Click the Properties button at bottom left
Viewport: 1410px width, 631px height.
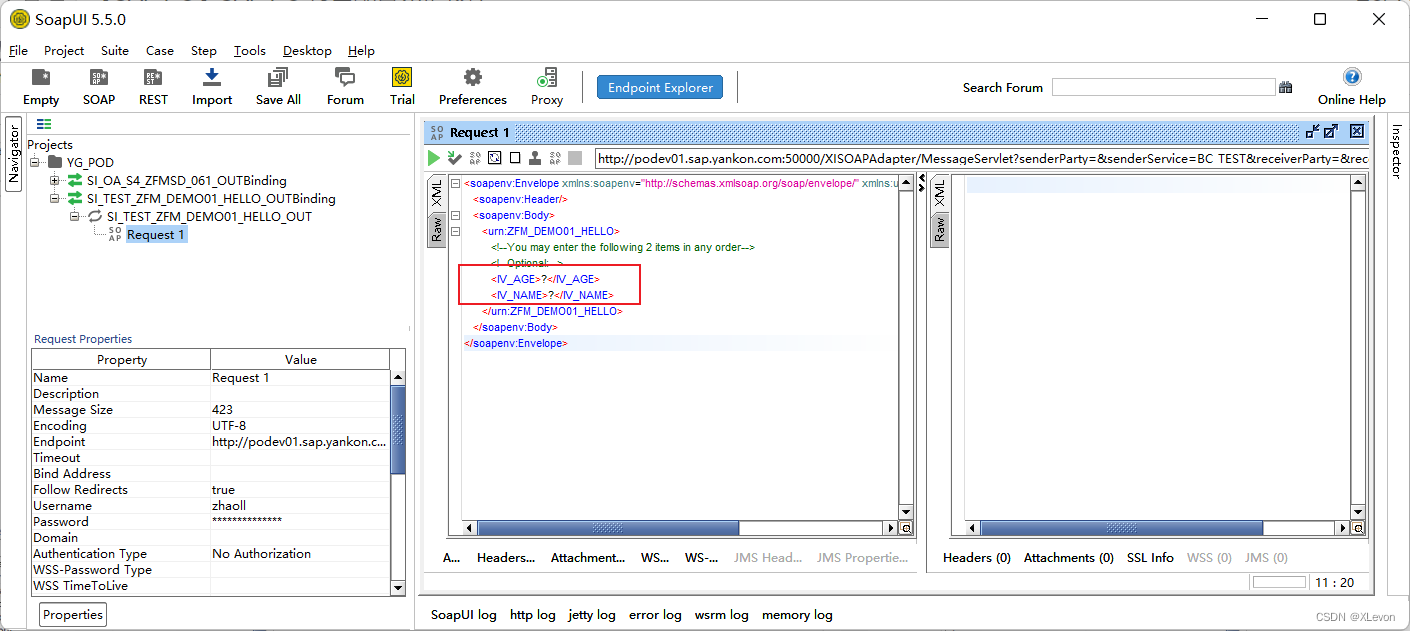[x=73, y=614]
